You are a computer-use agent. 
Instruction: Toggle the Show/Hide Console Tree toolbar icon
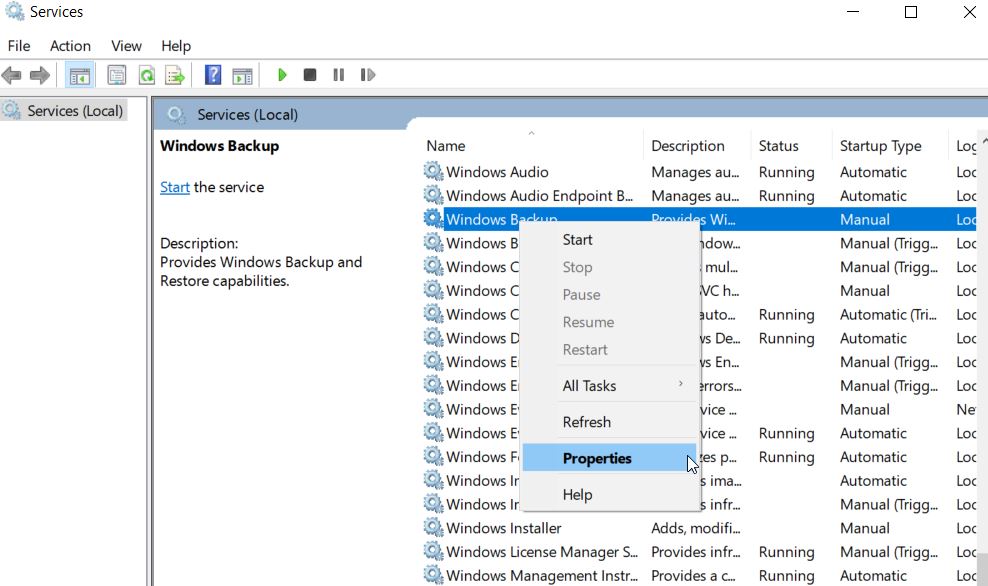coord(79,76)
